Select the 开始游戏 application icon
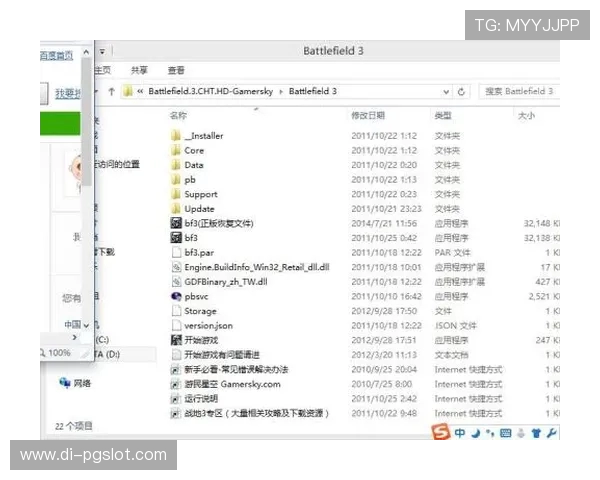Image resolution: width=600 pixels, height=480 pixels. (x=176, y=340)
